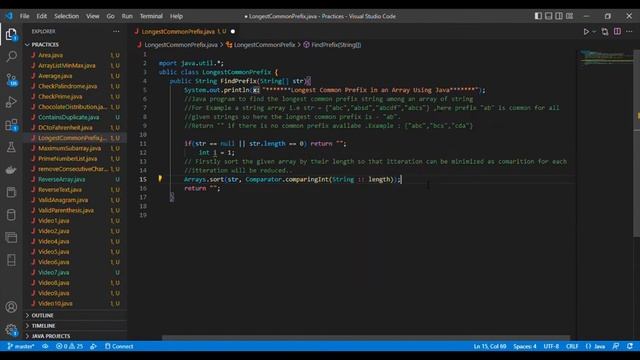Click the eye watch icon in status bar

(x=45, y=346)
